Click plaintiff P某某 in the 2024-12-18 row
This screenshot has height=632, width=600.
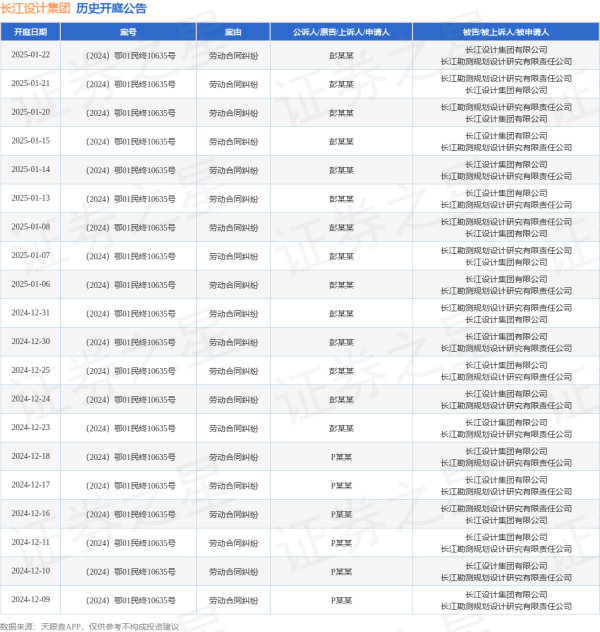[341, 457]
